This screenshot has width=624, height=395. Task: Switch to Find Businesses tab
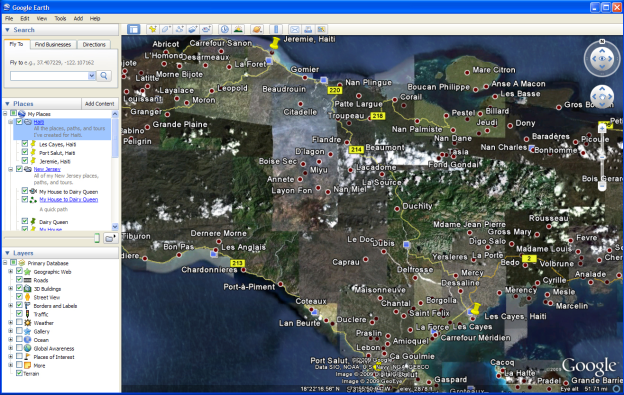point(53,45)
